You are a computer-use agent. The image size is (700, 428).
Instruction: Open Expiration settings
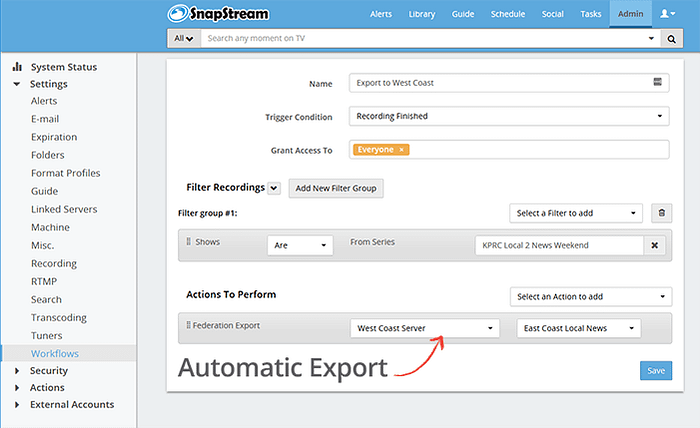pyautogui.click(x=54, y=137)
